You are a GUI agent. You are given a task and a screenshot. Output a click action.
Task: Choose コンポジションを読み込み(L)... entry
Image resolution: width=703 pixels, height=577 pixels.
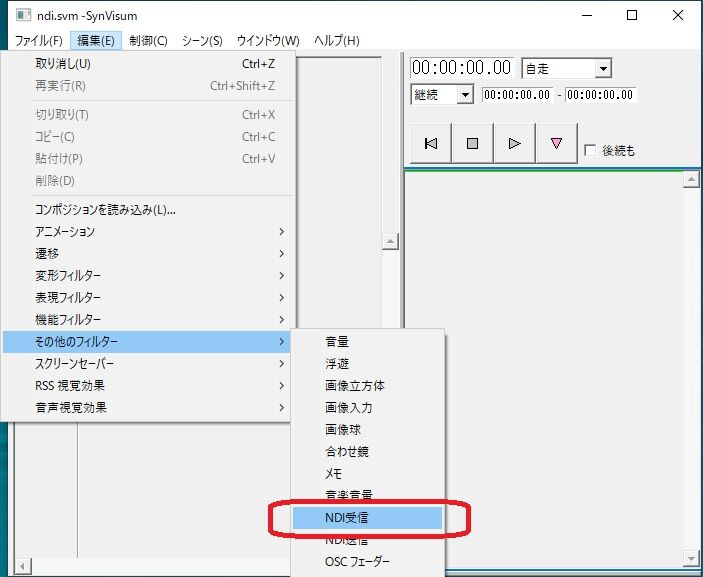click(148, 209)
